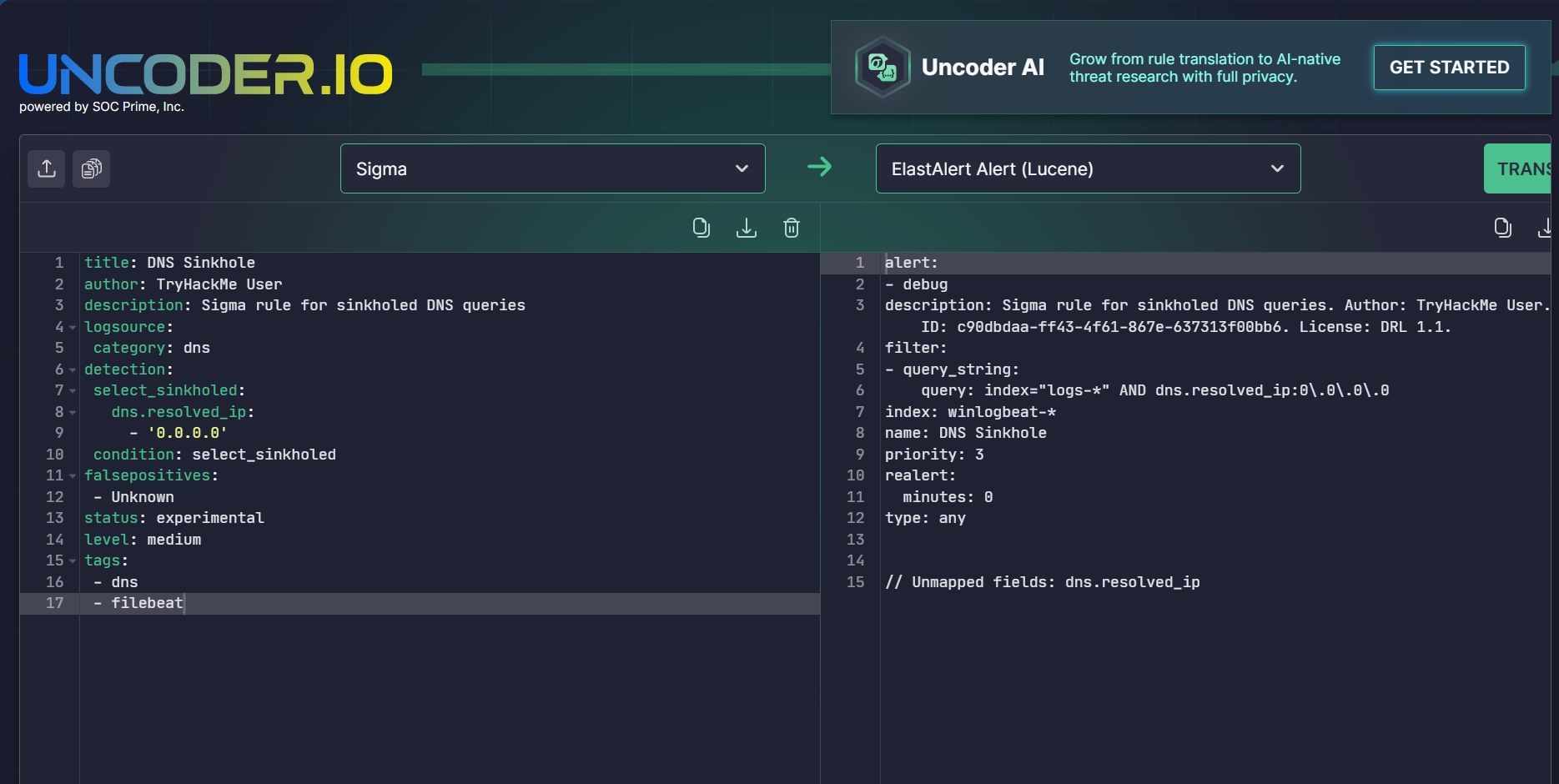This screenshot has height=784, width=1559.
Task: Click 'priority: 3' in output
Action: (x=934, y=455)
